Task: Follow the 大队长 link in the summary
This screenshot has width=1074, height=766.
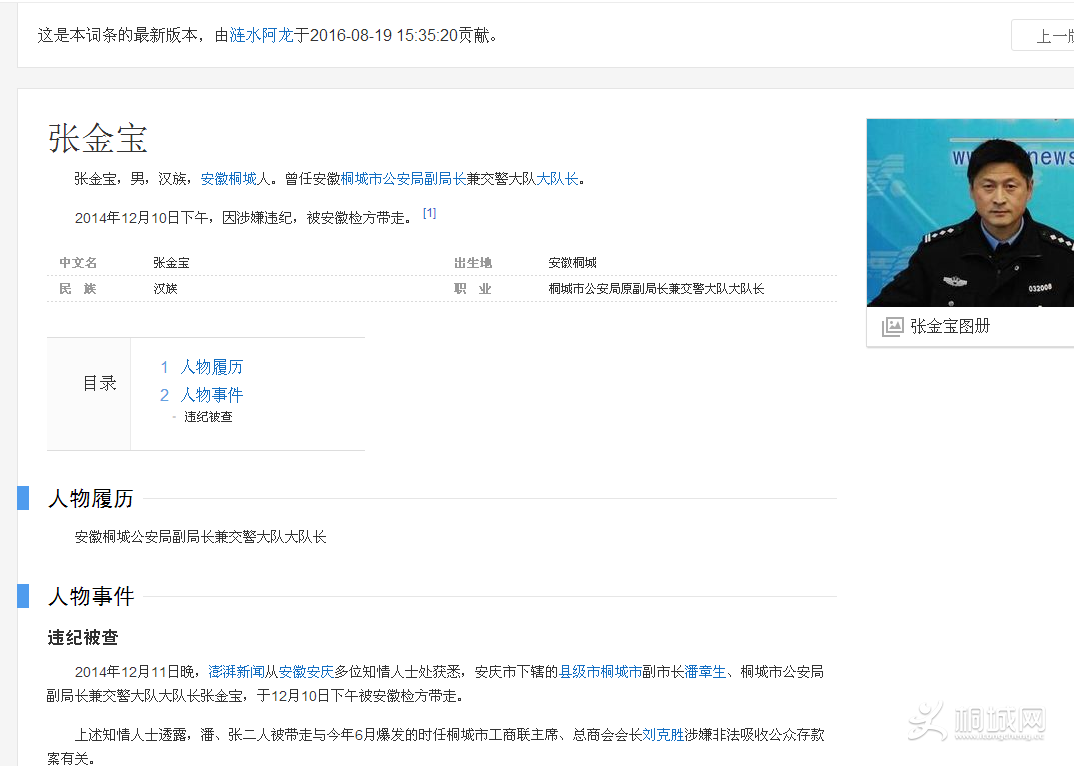Action: tap(557, 179)
